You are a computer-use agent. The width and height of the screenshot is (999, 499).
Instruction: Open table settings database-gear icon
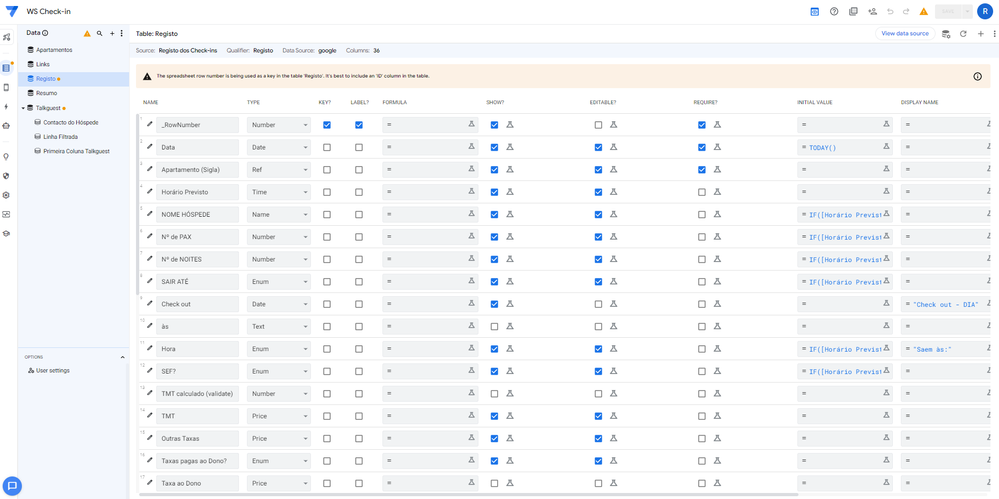click(x=946, y=34)
